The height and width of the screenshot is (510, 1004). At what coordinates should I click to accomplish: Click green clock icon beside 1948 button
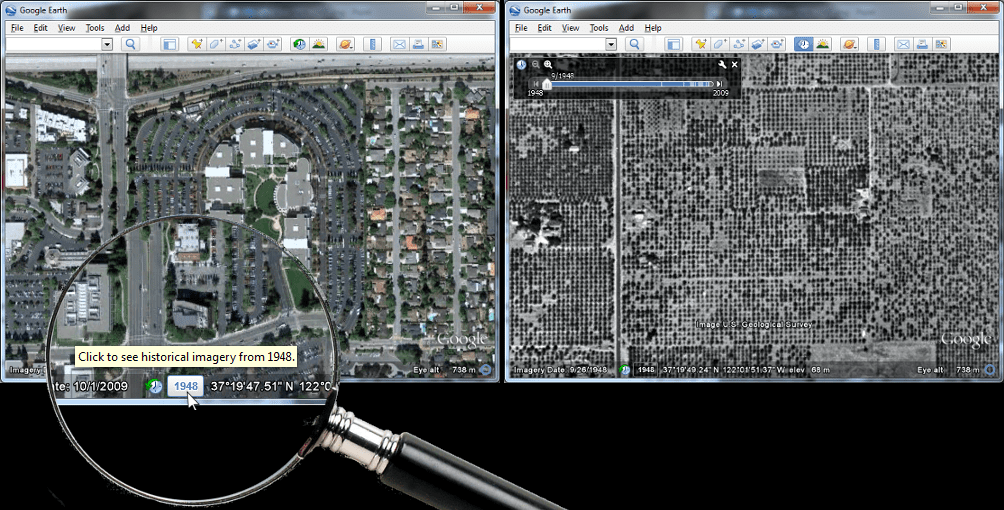click(x=154, y=386)
